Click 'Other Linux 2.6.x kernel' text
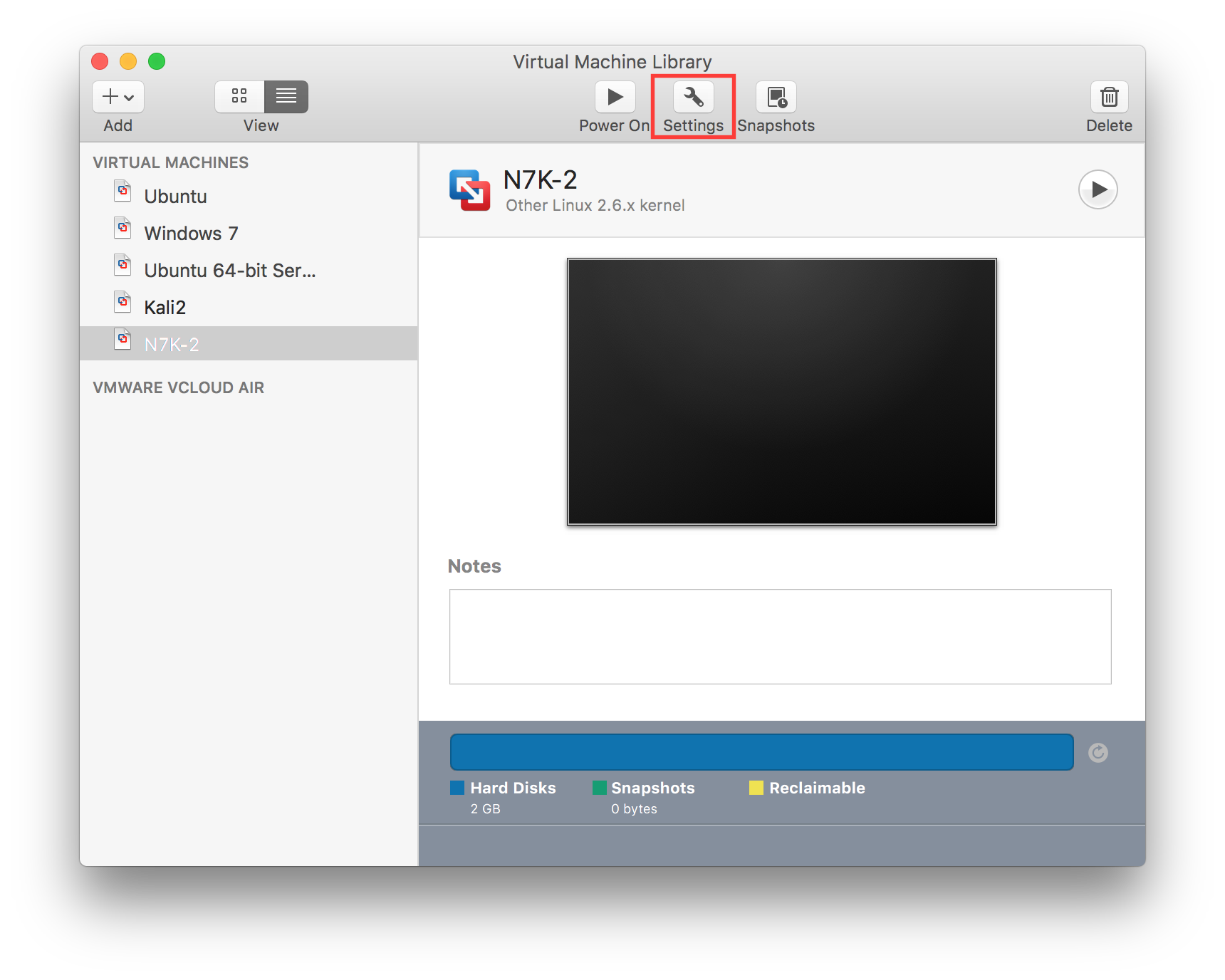 pyautogui.click(x=595, y=205)
